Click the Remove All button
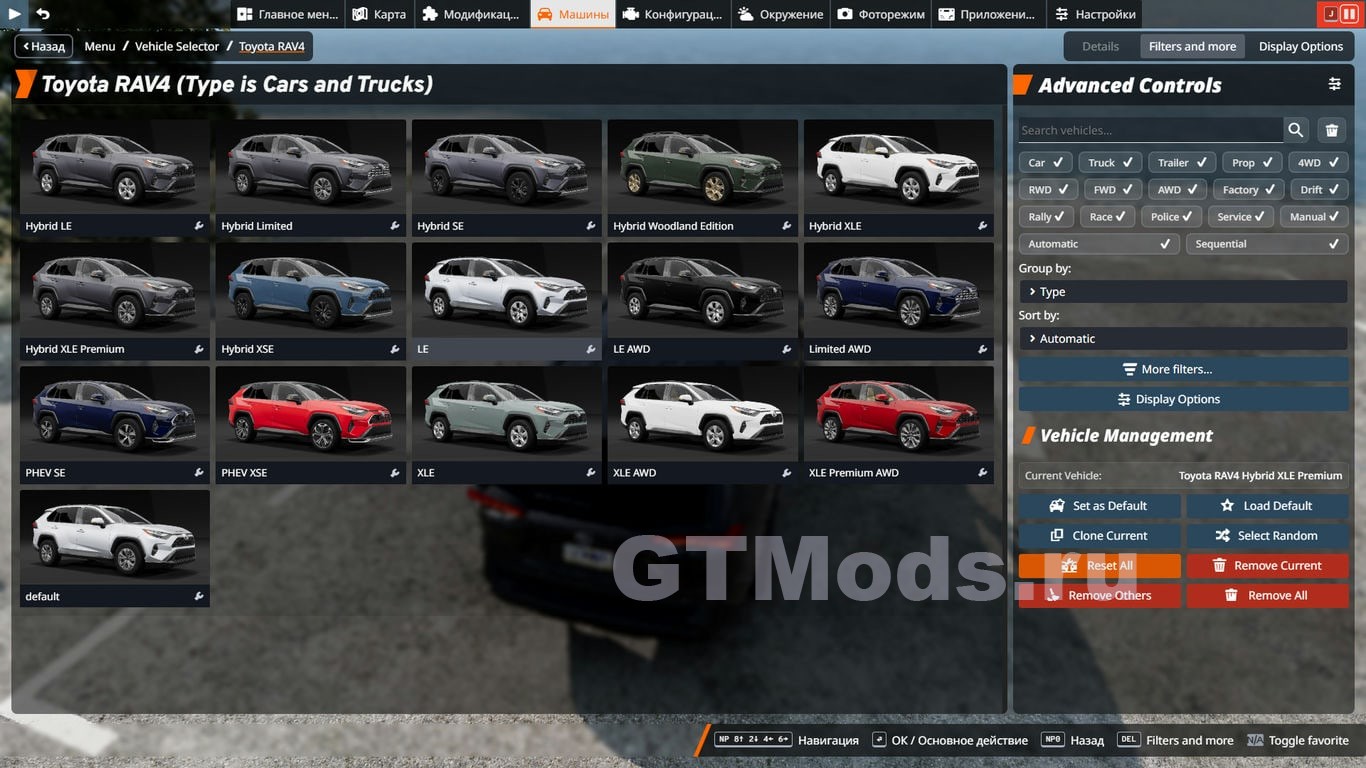 click(x=1266, y=596)
